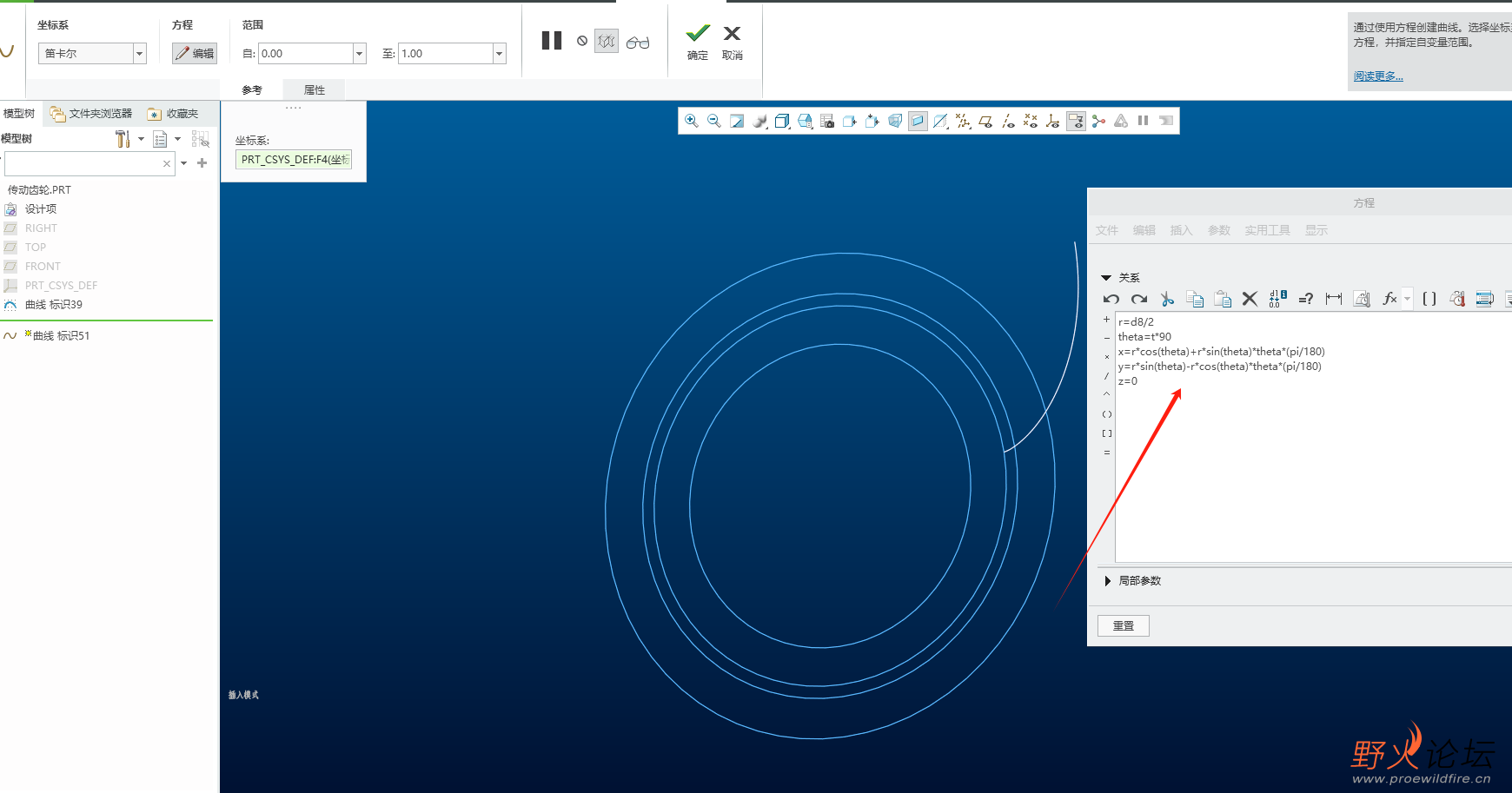Open the 实用工具 menu in equation window
The image size is (1512, 793).
pyautogui.click(x=1267, y=230)
